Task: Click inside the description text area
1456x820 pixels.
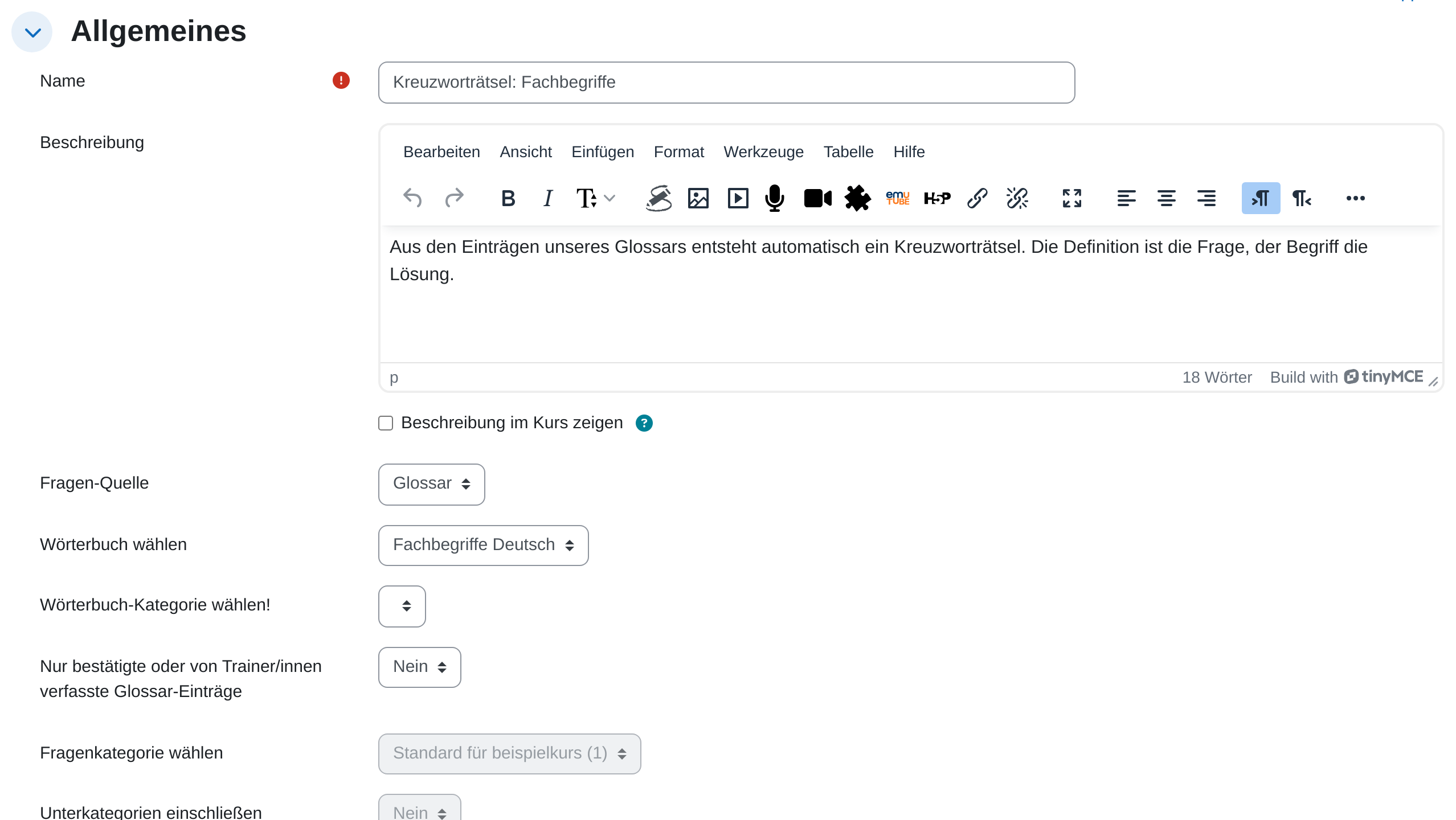Action: click(x=911, y=294)
